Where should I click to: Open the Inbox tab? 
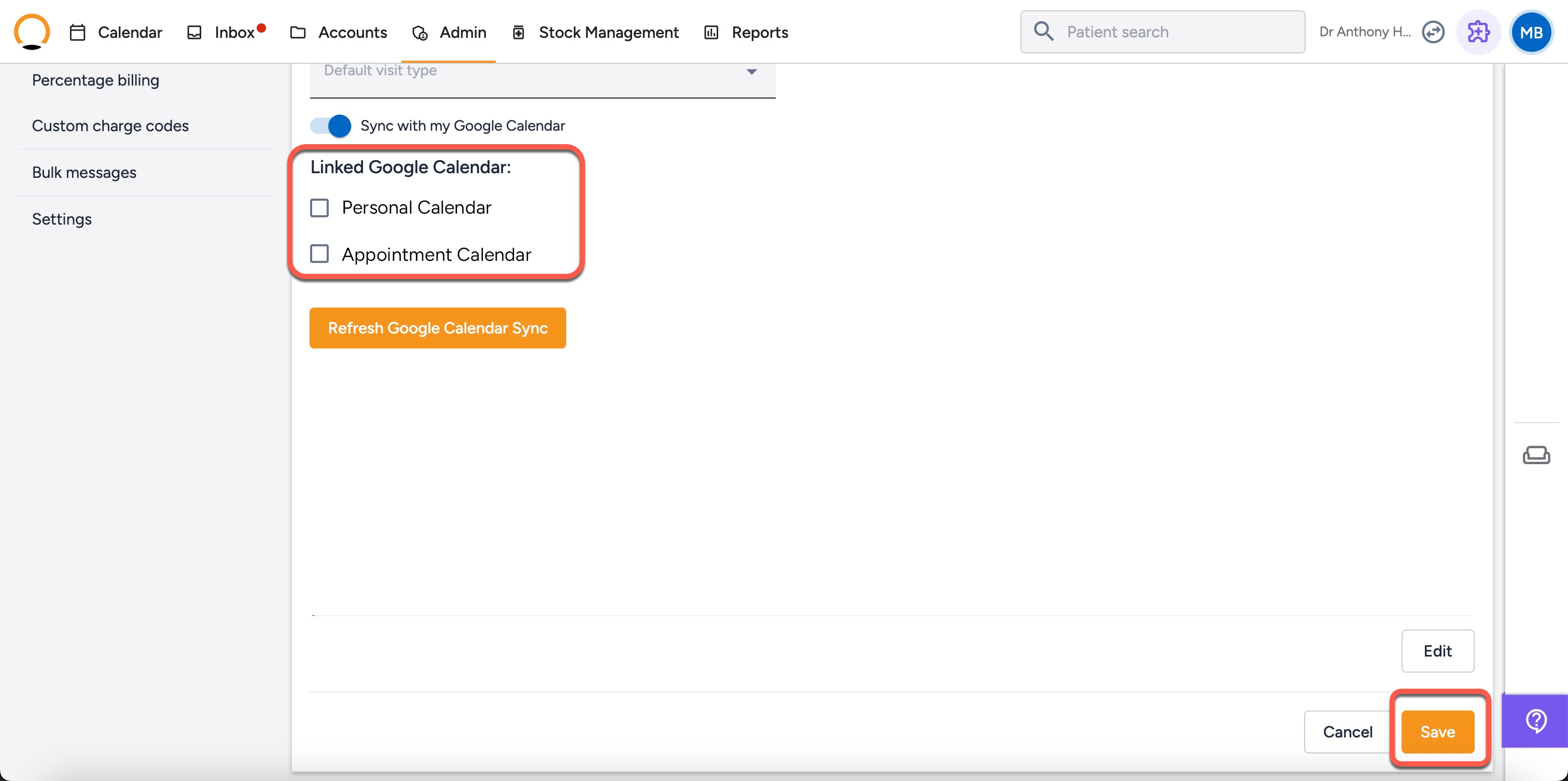[x=227, y=32]
